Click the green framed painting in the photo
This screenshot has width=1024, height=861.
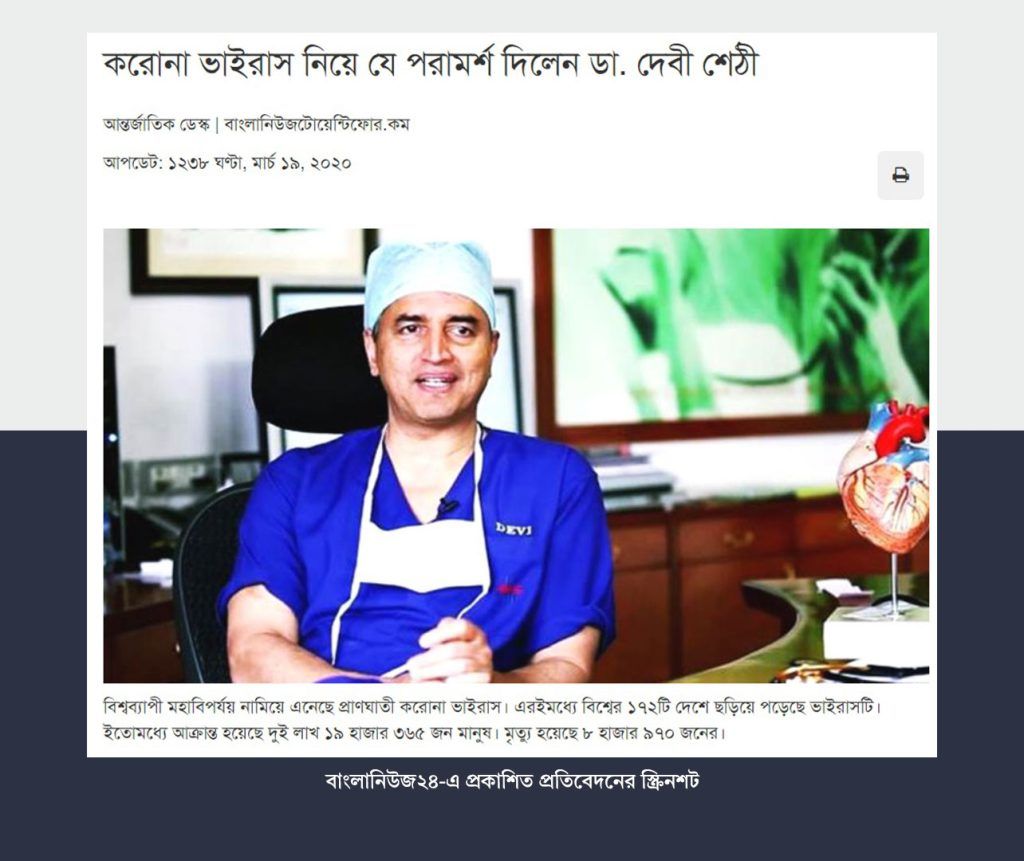tap(731, 333)
